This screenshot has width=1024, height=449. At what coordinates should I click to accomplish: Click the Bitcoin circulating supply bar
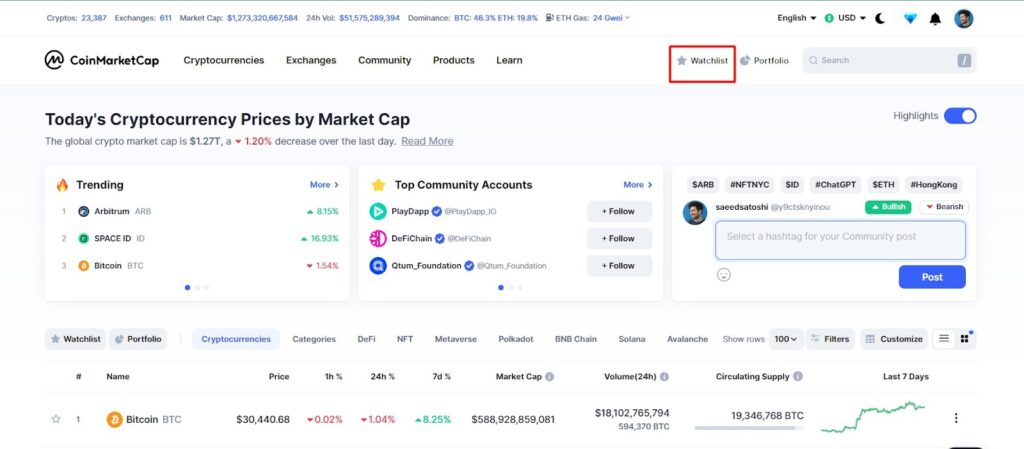[x=749, y=428]
